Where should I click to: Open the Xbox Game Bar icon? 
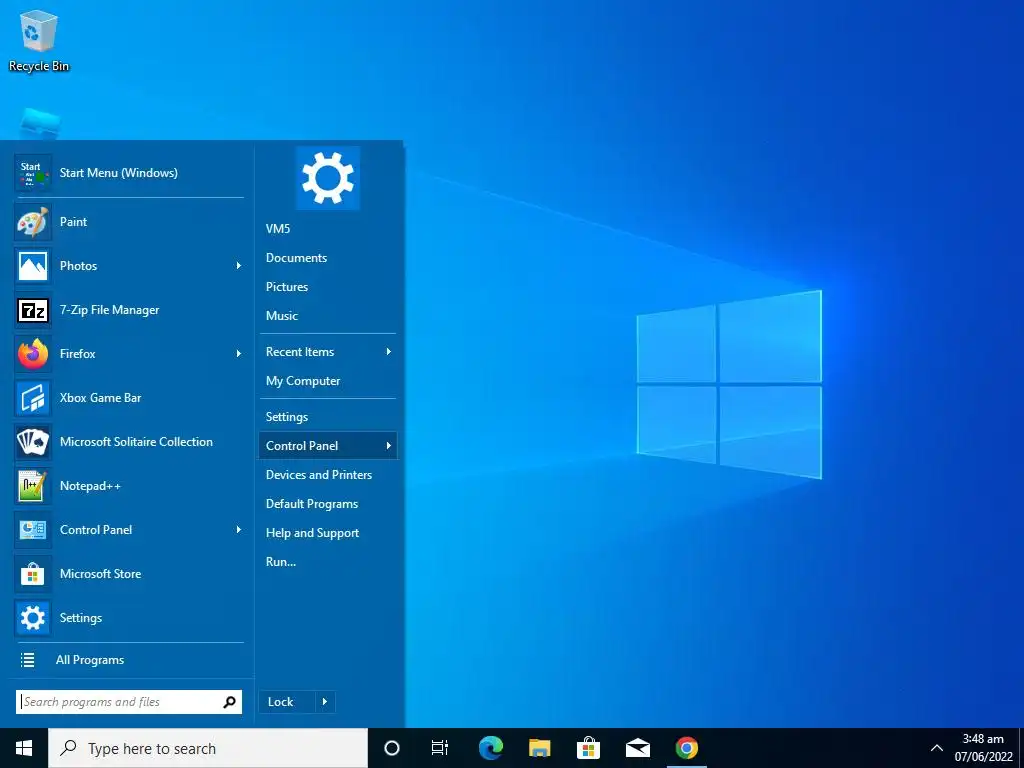click(33, 398)
